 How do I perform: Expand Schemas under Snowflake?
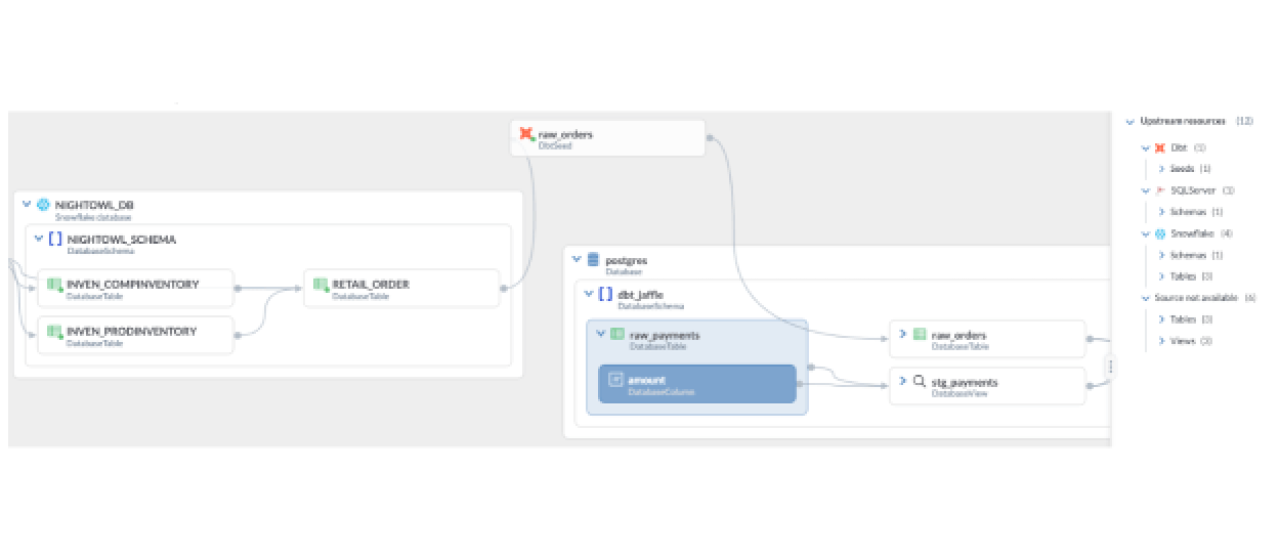click(x=1162, y=255)
